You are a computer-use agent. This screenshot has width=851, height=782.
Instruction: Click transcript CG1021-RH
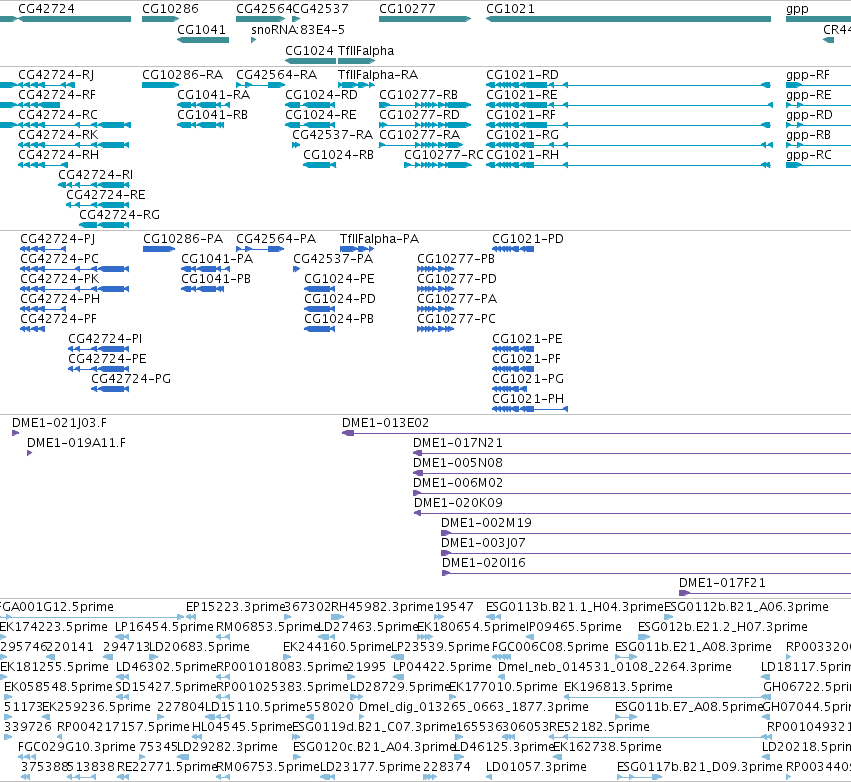(x=522, y=155)
